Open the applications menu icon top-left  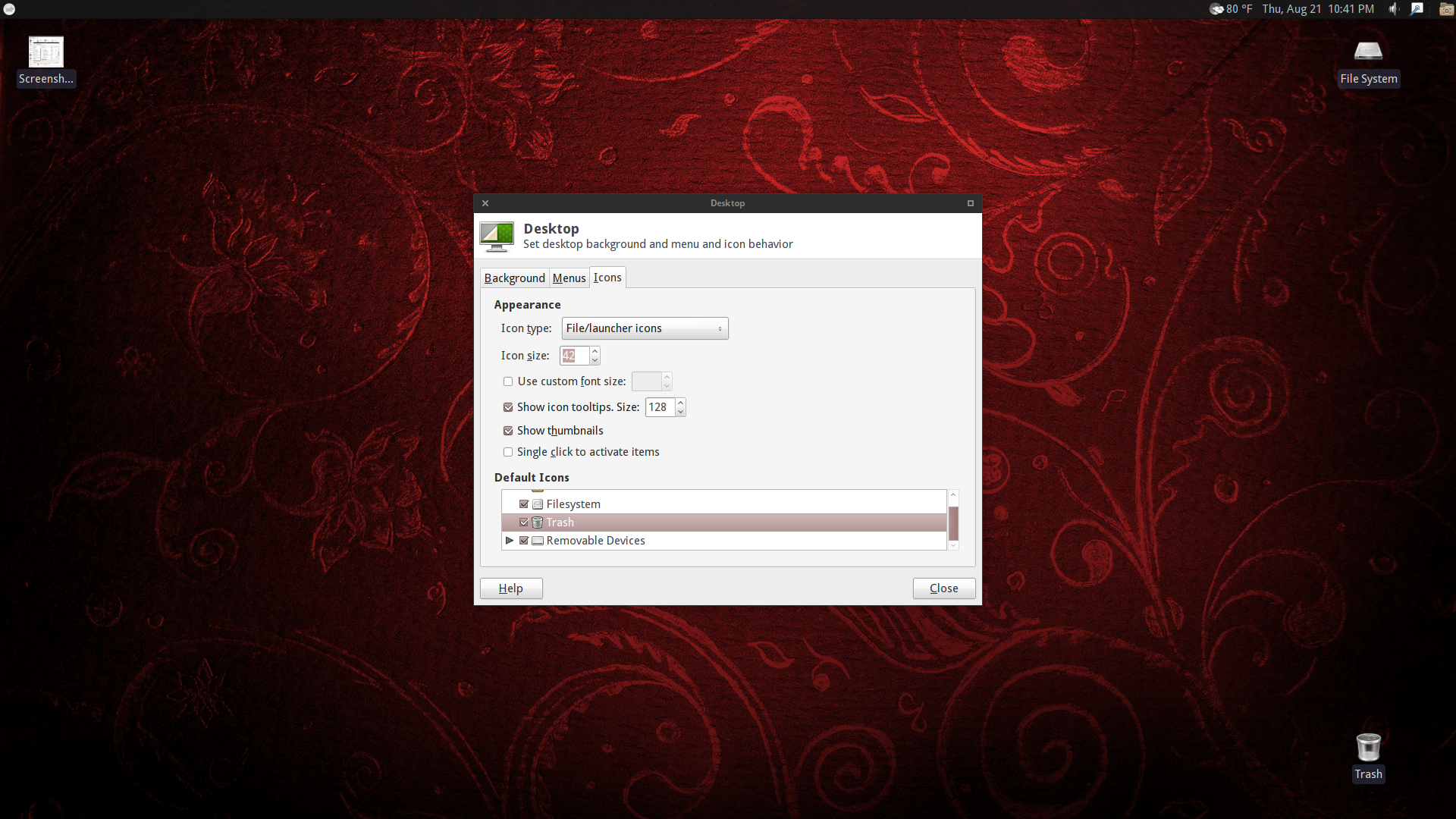pyautogui.click(x=10, y=9)
